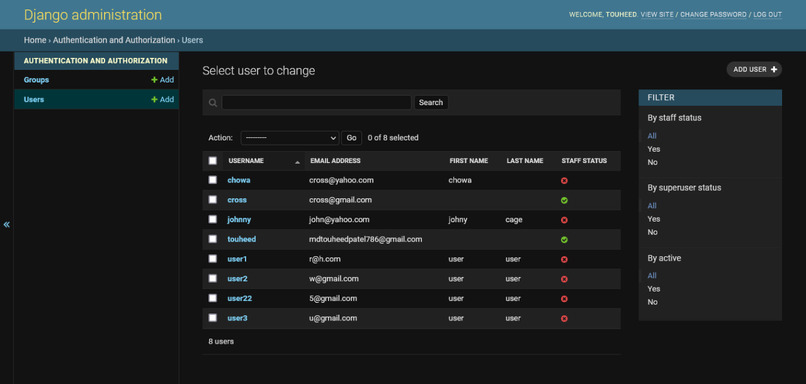Image resolution: width=806 pixels, height=384 pixels.
Task: Open the Change Password link
Action: pos(713,15)
